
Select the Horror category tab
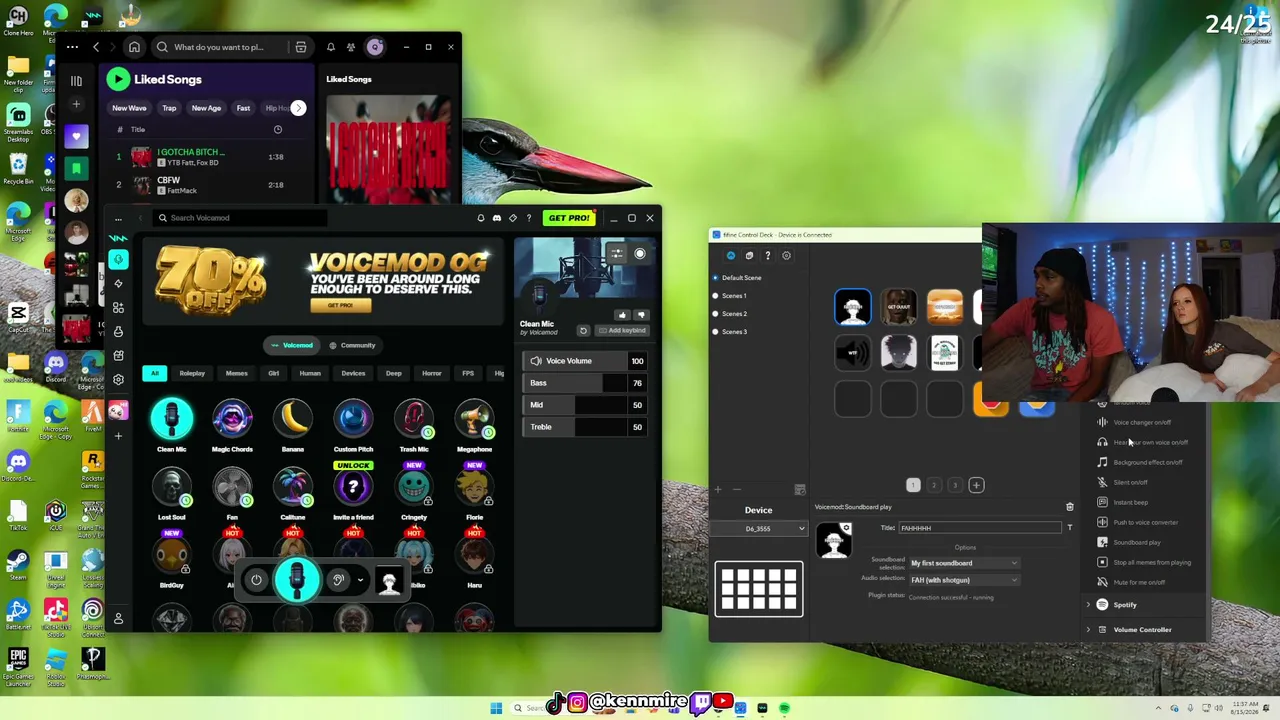[x=431, y=374]
